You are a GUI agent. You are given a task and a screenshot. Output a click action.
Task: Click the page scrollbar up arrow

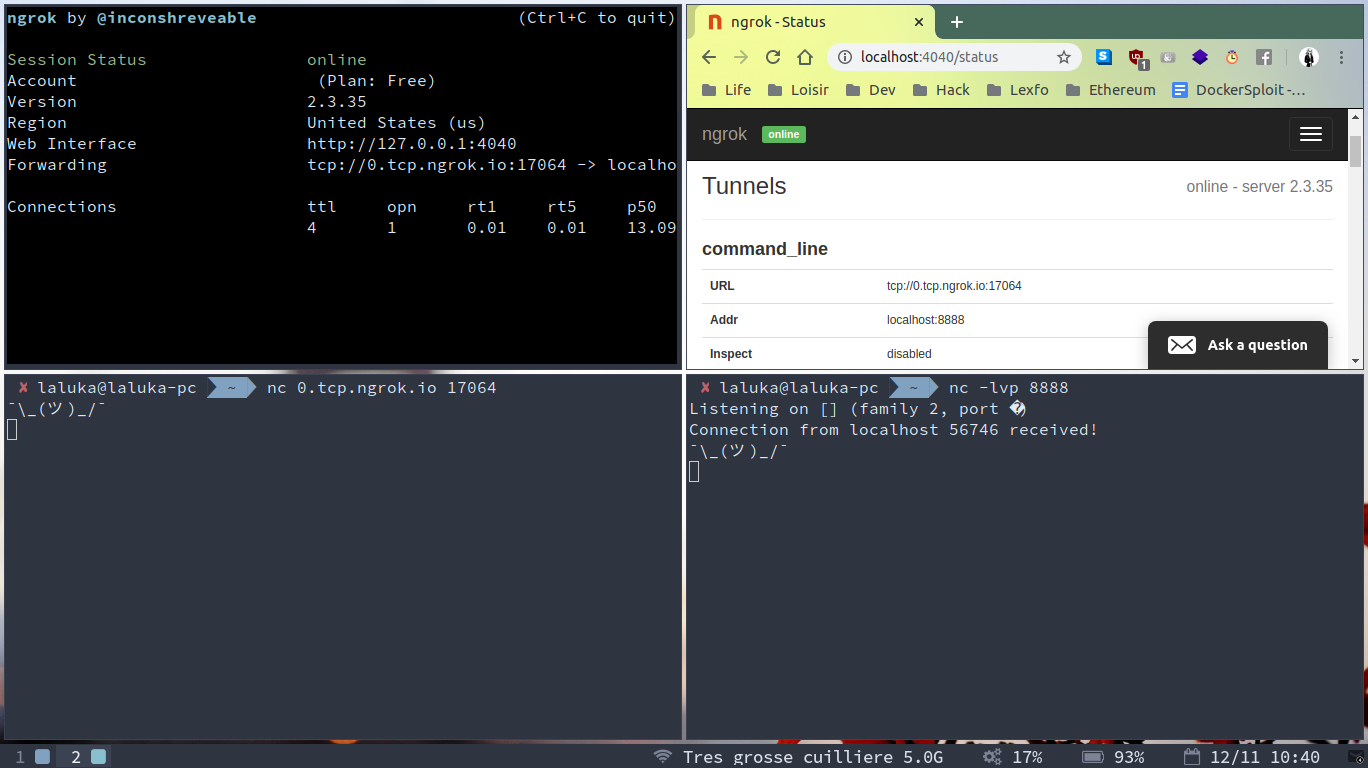click(x=1356, y=118)
